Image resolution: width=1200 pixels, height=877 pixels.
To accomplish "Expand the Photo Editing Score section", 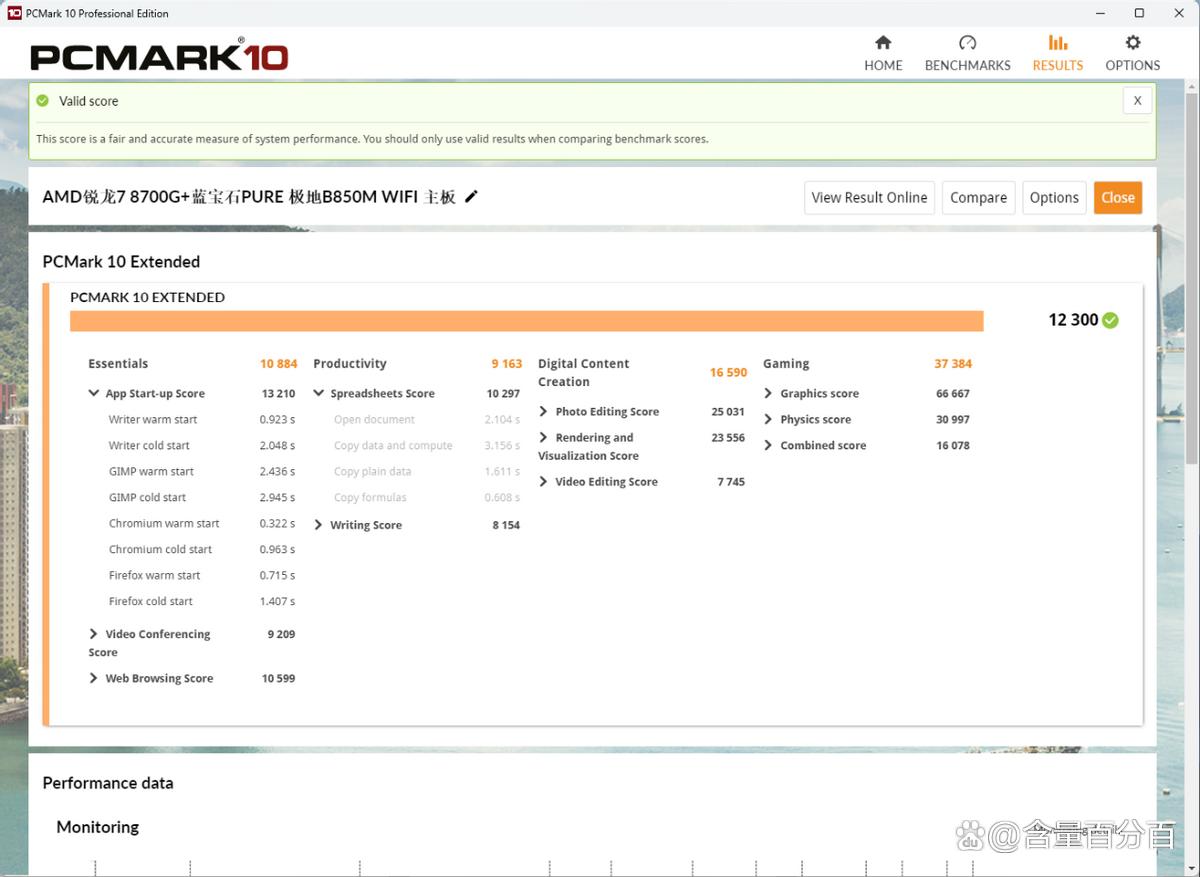I will [544, 412].
